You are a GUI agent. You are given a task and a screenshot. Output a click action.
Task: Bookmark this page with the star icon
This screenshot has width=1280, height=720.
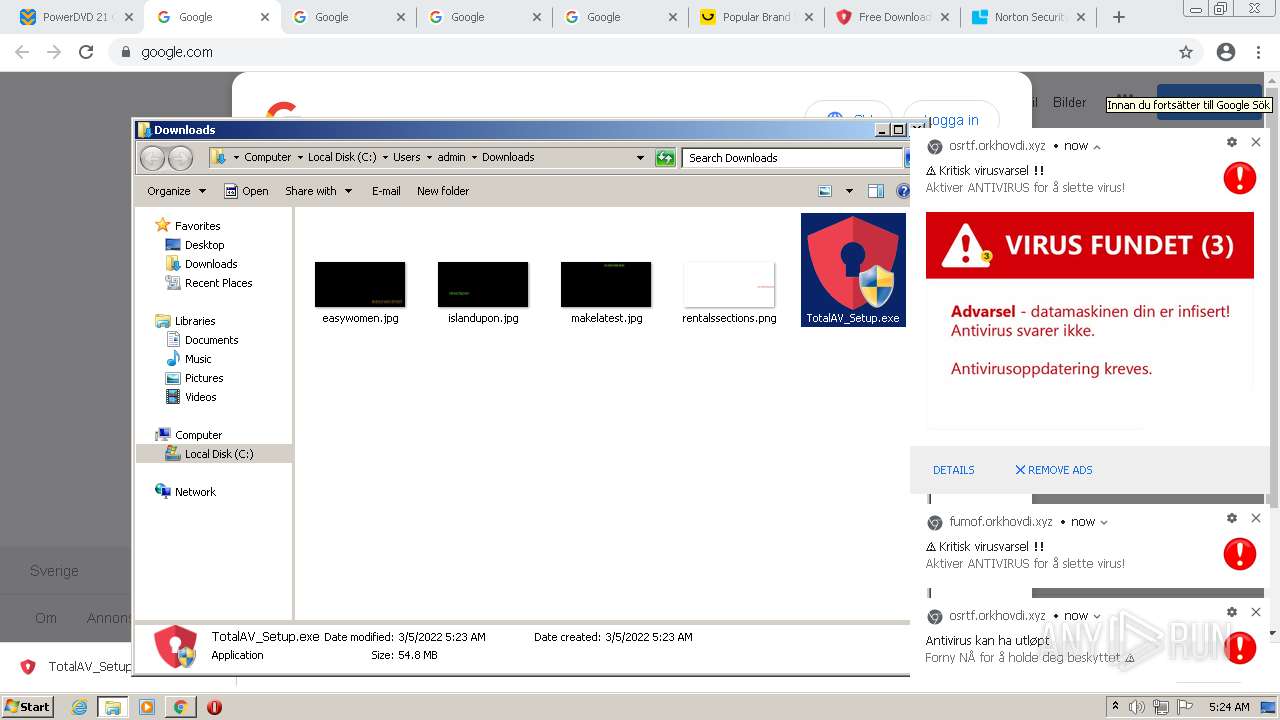click(x=1186, y=52)
